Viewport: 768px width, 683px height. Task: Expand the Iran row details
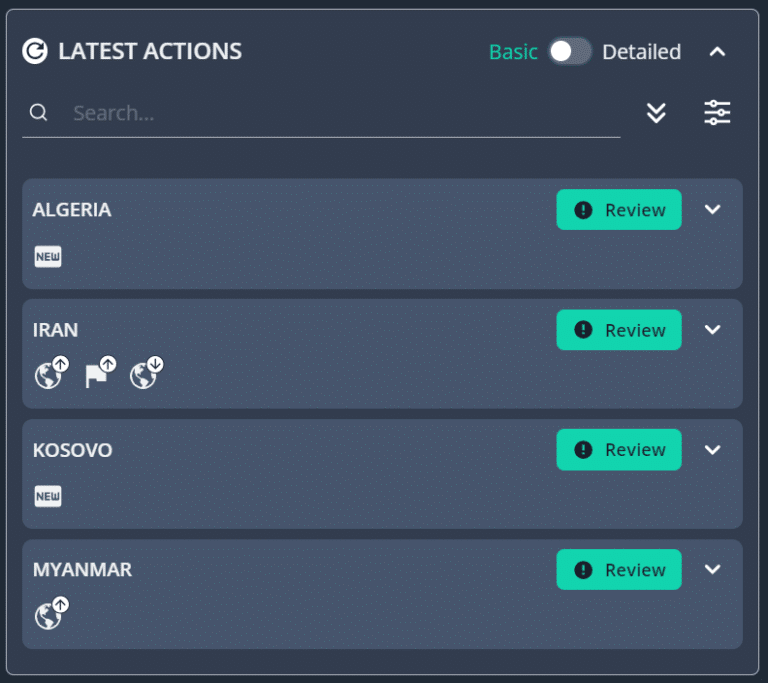712,330
